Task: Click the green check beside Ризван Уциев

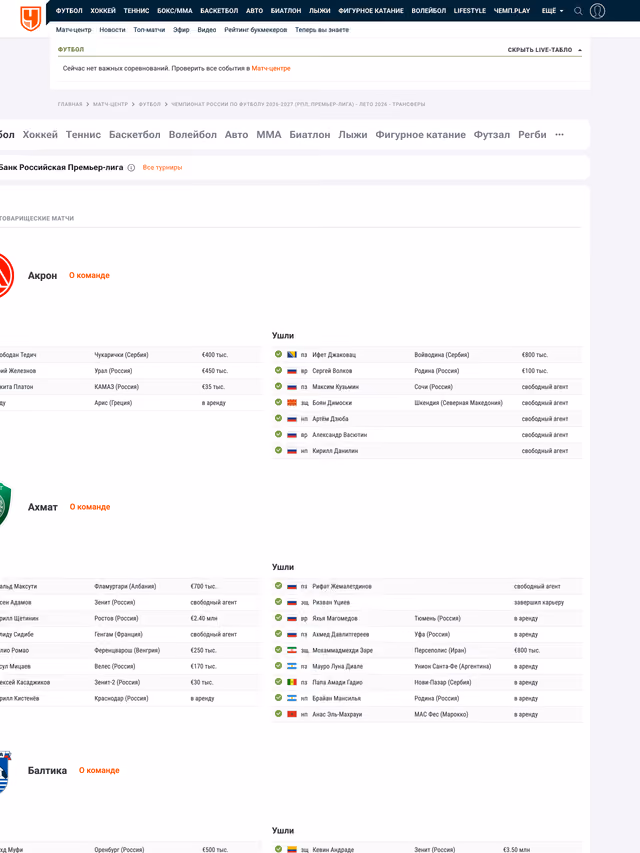Action: 278,602
